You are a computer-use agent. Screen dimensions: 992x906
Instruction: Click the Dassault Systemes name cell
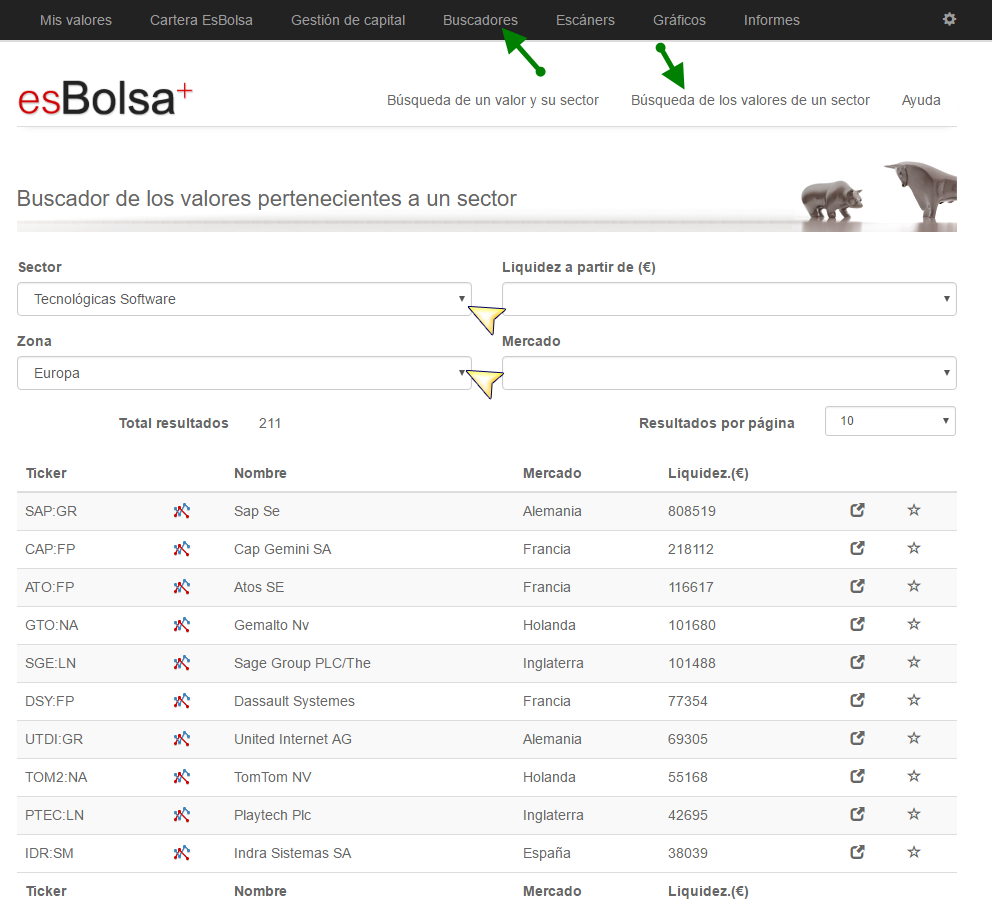point(294,701)
